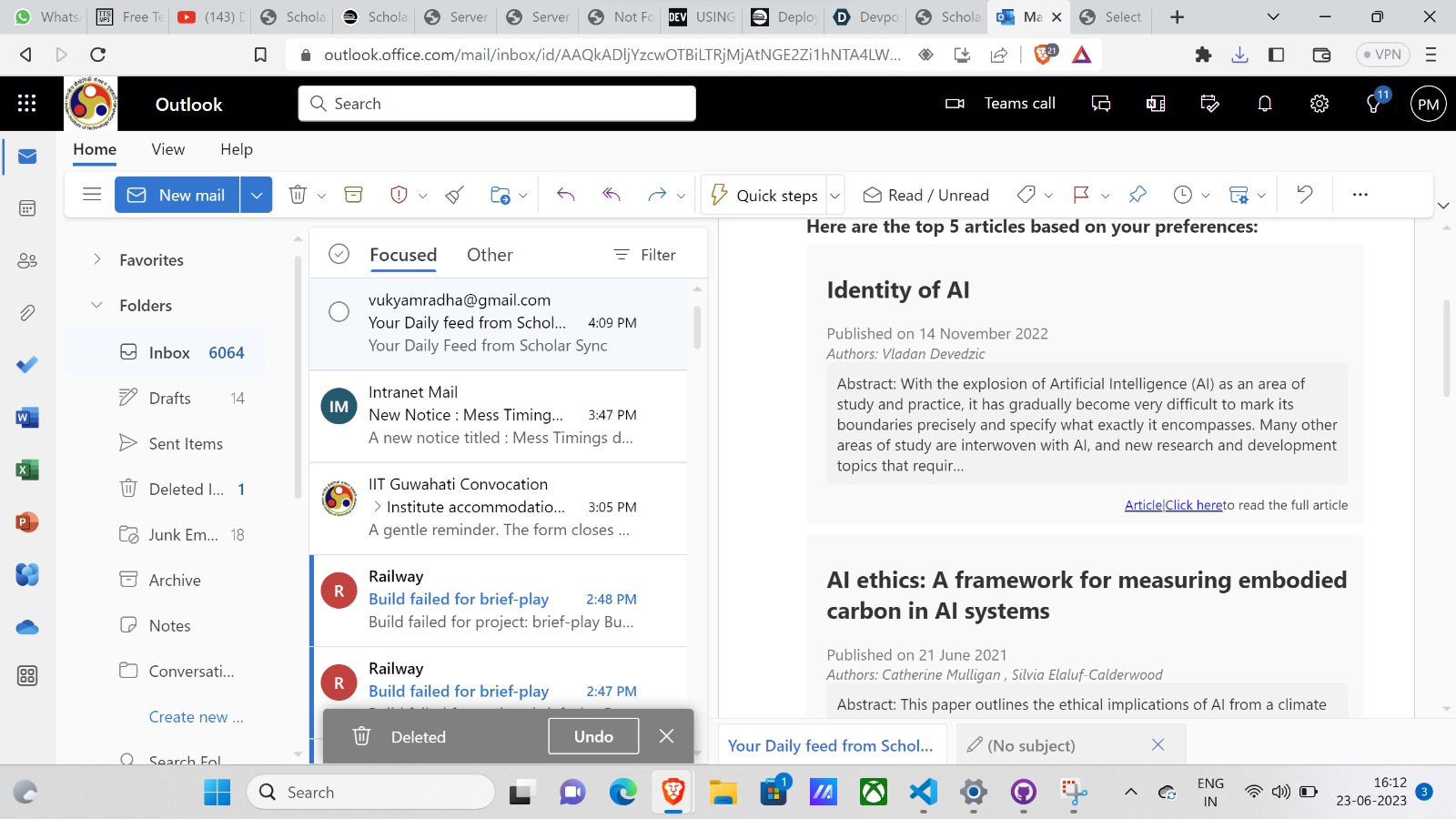Toggle Read / Unread status

click(x=925, y=195)
